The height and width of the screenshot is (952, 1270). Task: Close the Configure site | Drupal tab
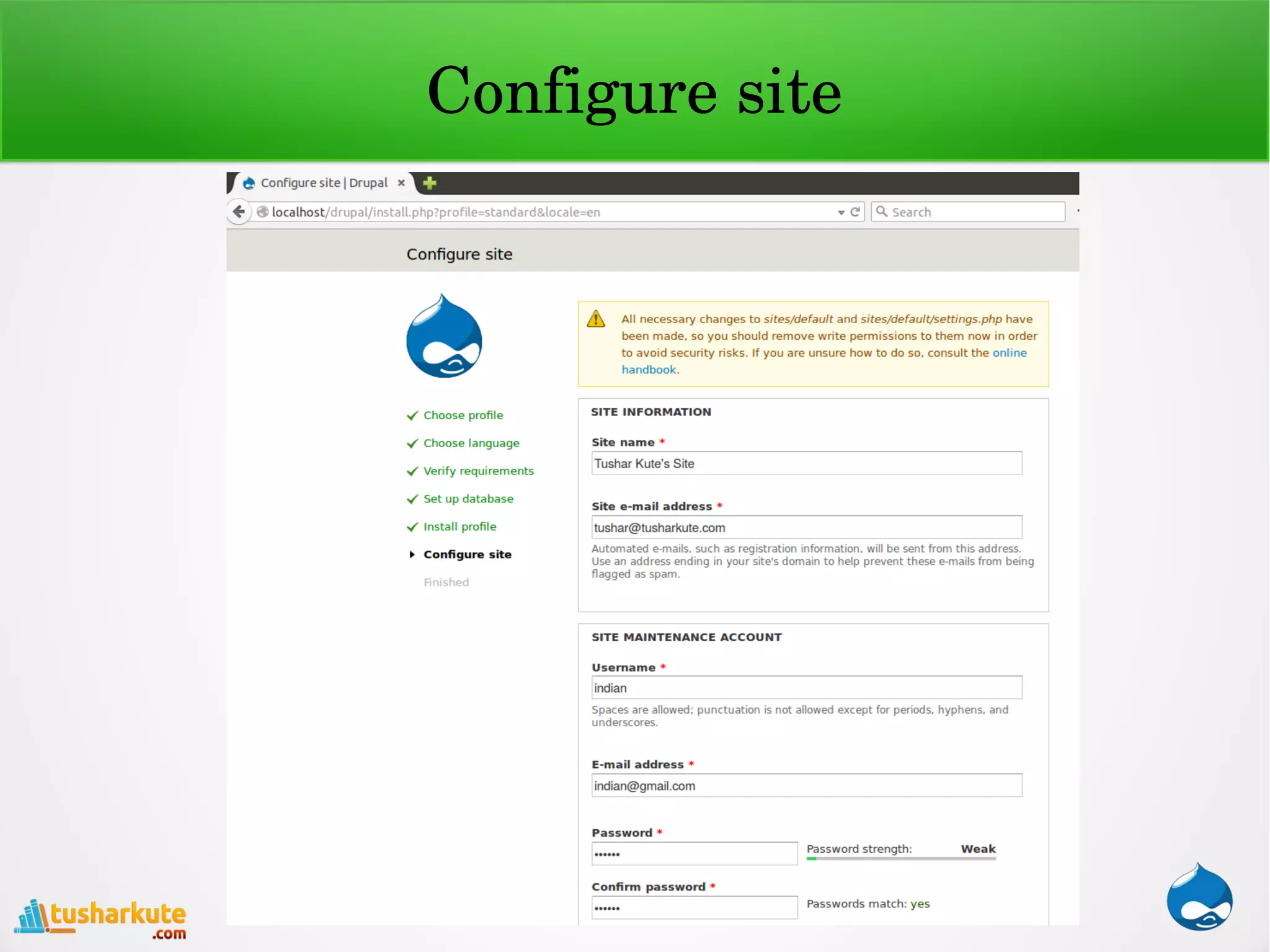click(401, 183)
